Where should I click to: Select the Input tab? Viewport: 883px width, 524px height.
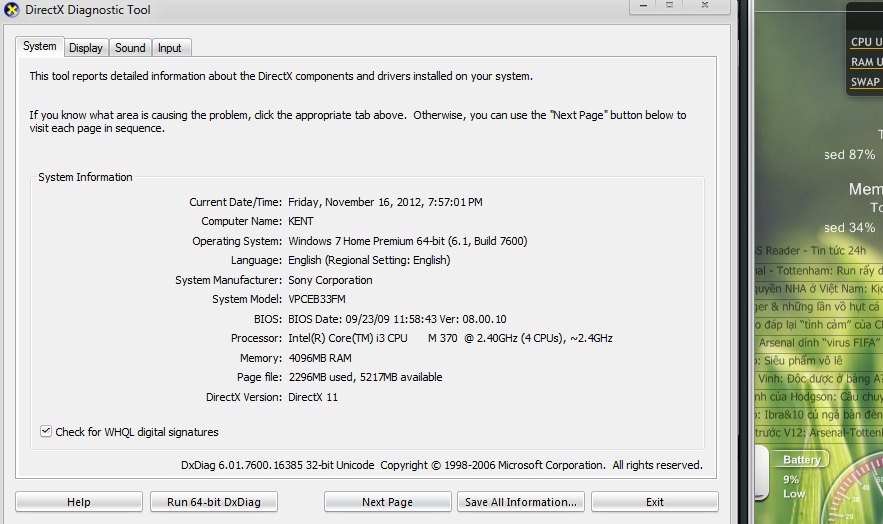click(x=170, y=48)
